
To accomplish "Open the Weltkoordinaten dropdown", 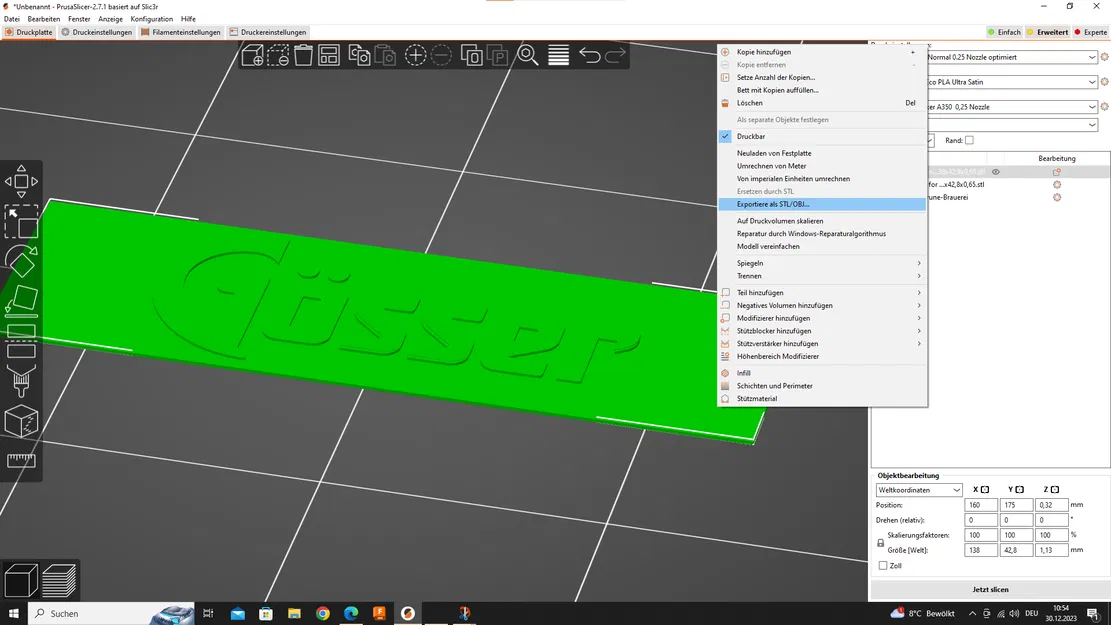I will click(x=919, y=490).
